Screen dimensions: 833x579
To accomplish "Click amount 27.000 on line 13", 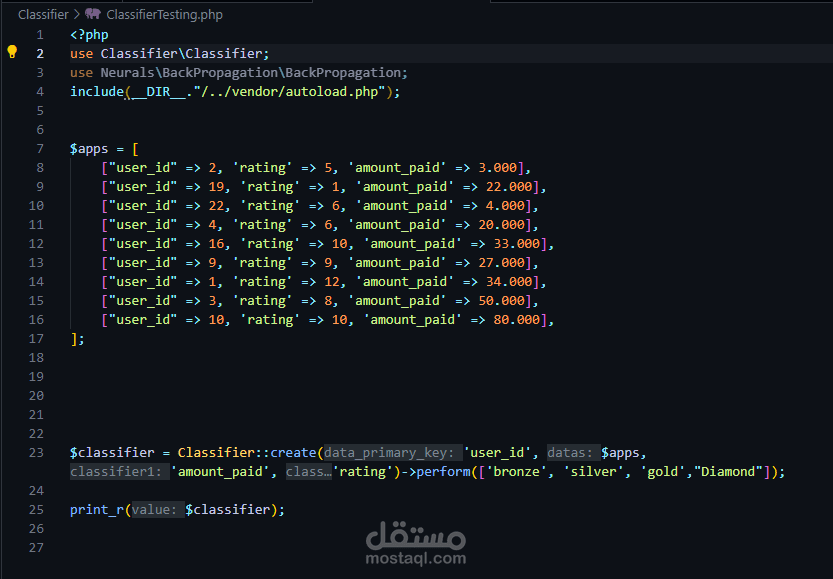I will 502,263.
